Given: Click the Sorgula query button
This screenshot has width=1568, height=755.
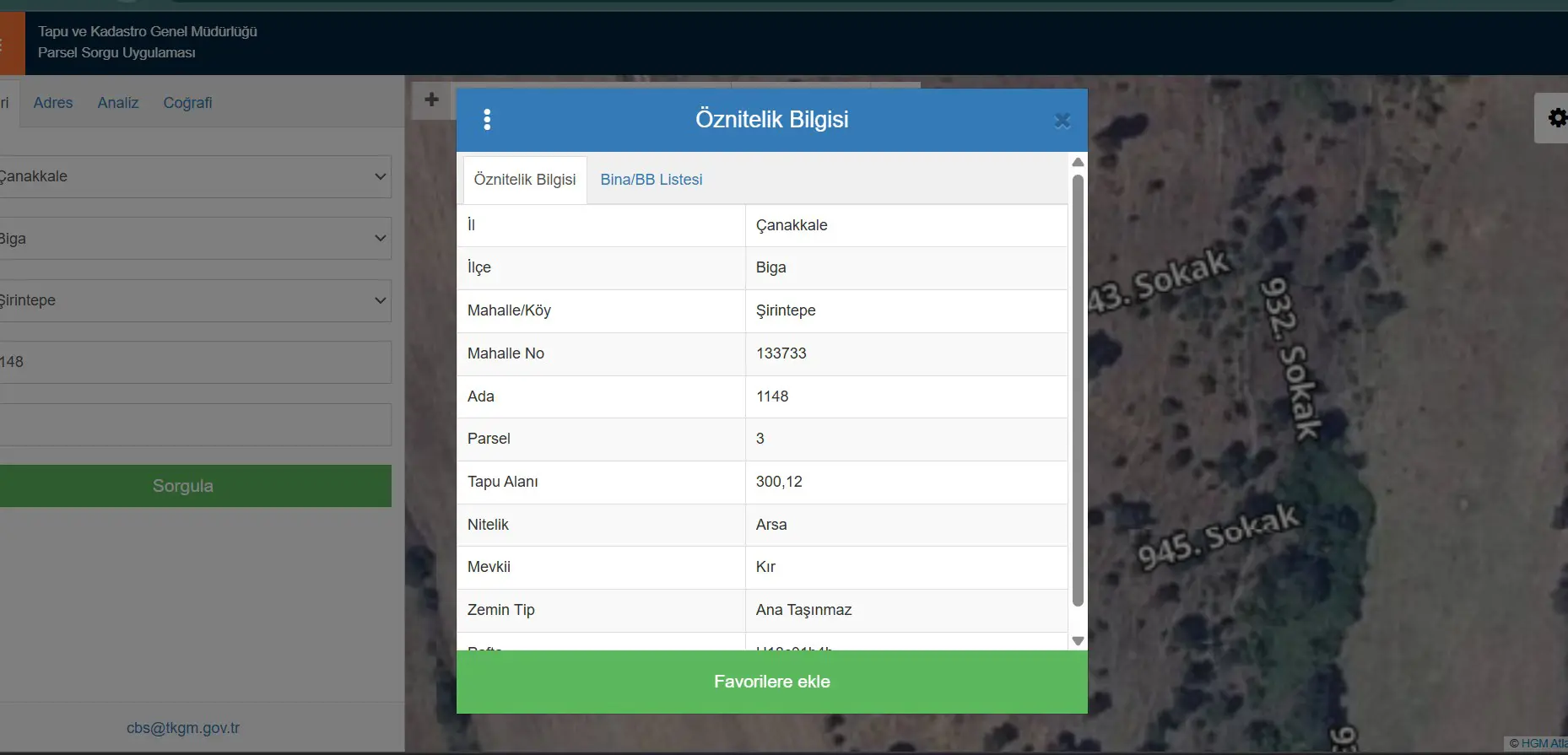Looking at the screenshot, I should click(194, 486).
